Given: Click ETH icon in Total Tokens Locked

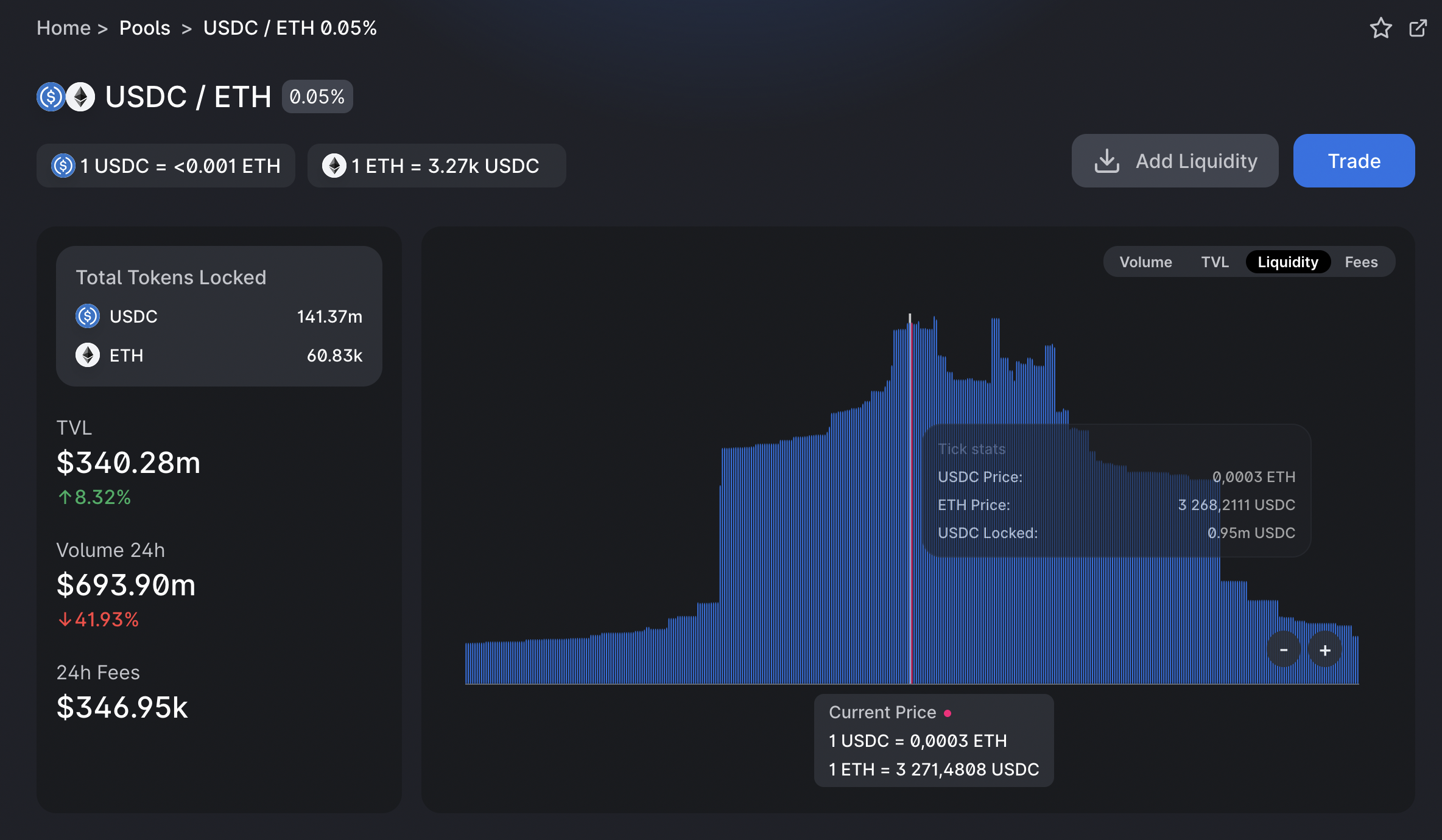Looking at the screenshot, I should coord(88,355).
